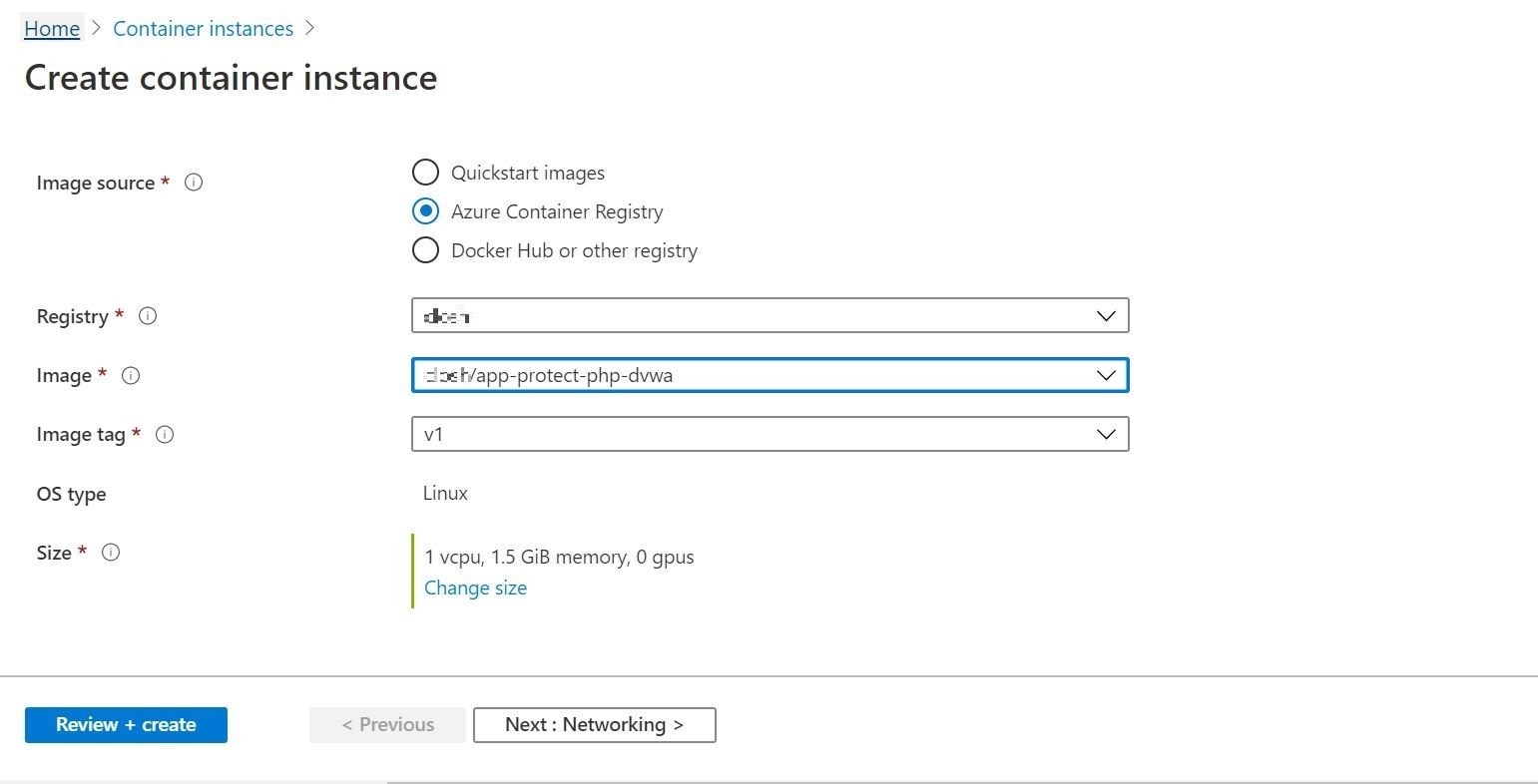Click the 1 vcpu, 1.5 GiB memory text

tap(559, 557)
